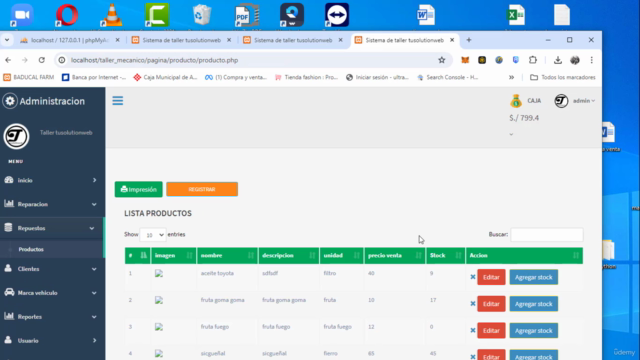Open the MetaMask fox extension
Screen dimensions: 640x360
[465, 60]
